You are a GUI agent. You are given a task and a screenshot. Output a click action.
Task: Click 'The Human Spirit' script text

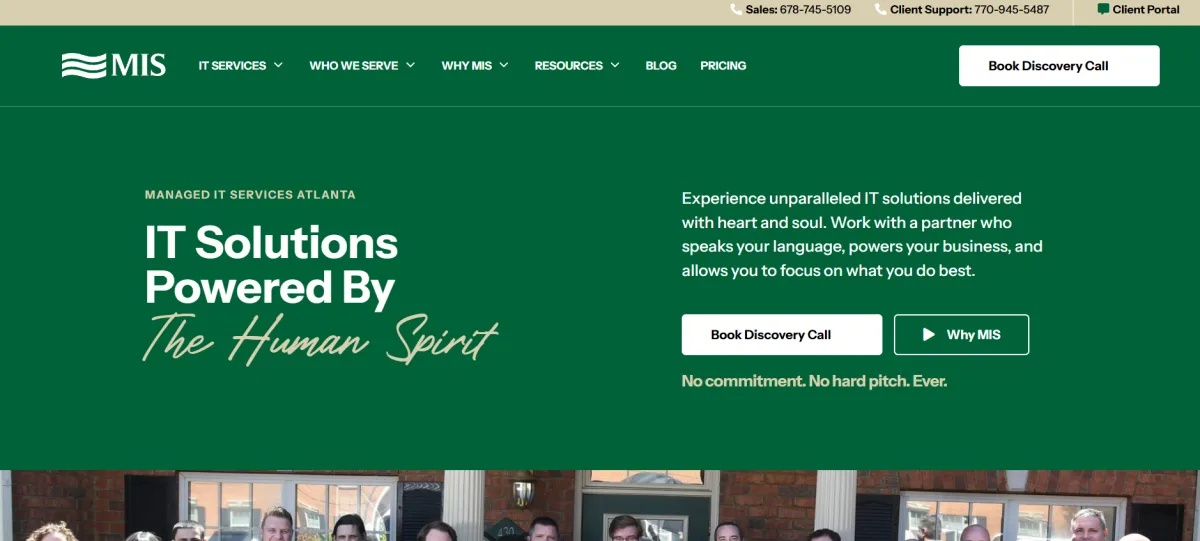tap(320, 339)
